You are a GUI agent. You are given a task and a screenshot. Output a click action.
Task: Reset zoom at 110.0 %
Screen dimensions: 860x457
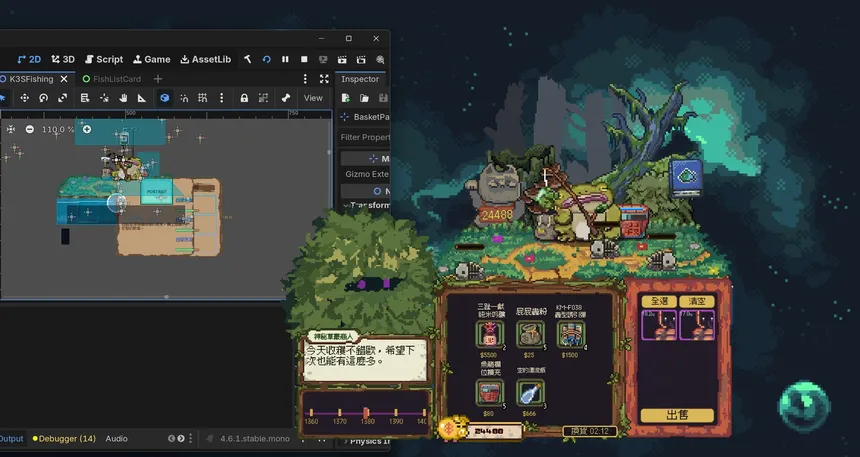click(x=58, y=129)
